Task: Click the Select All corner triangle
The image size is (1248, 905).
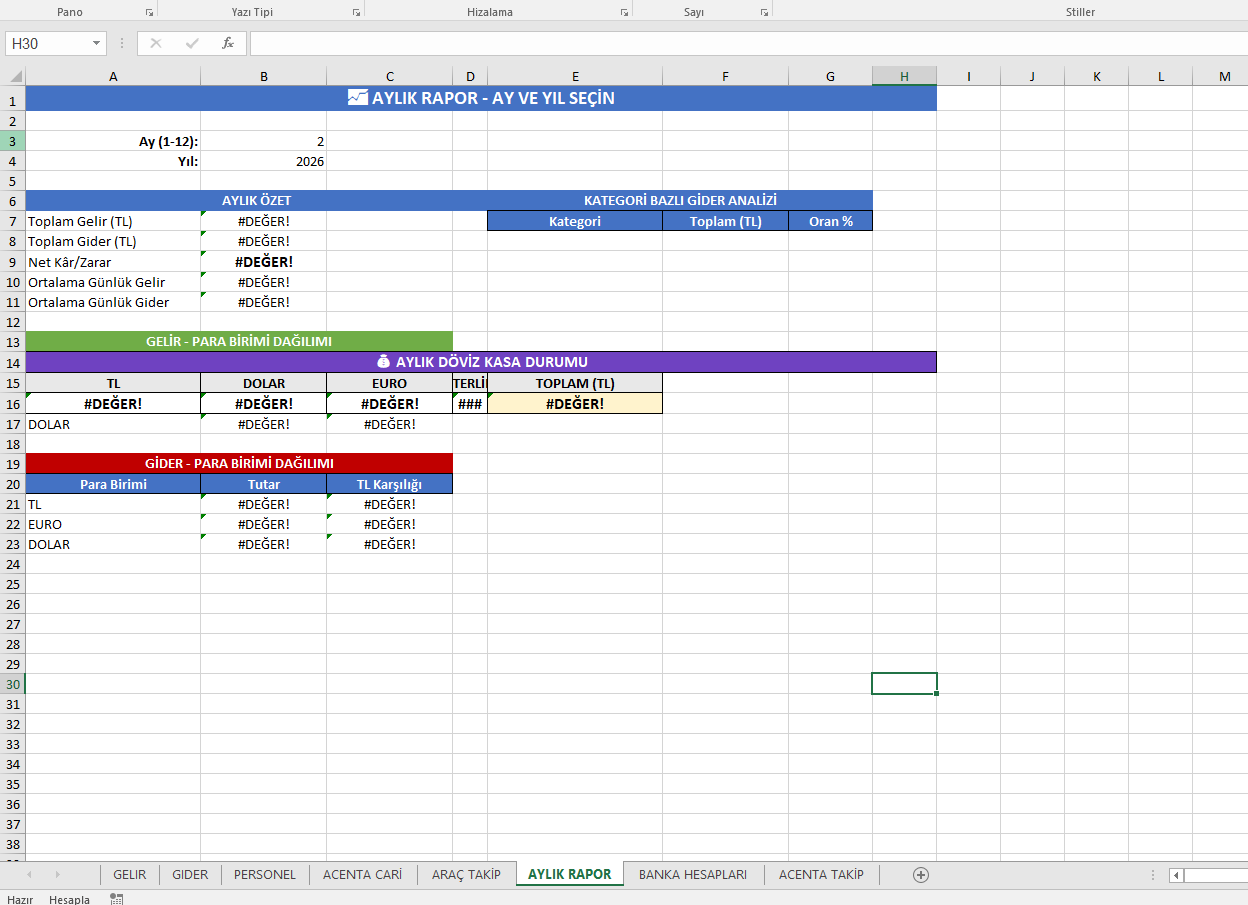Action: pyautogui.click(x=13, y=77)
